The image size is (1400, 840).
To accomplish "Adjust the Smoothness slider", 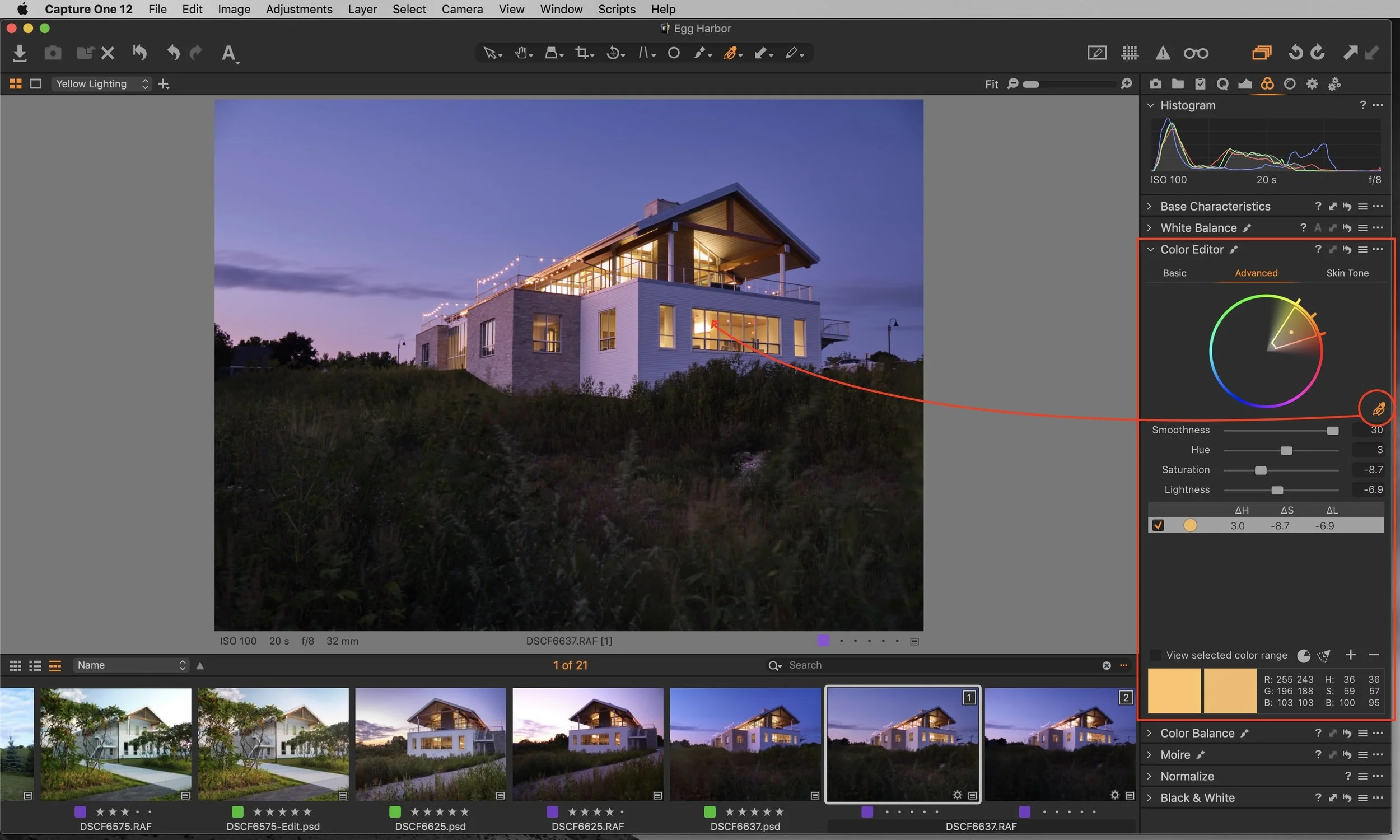I will [x=1333, y=431].
